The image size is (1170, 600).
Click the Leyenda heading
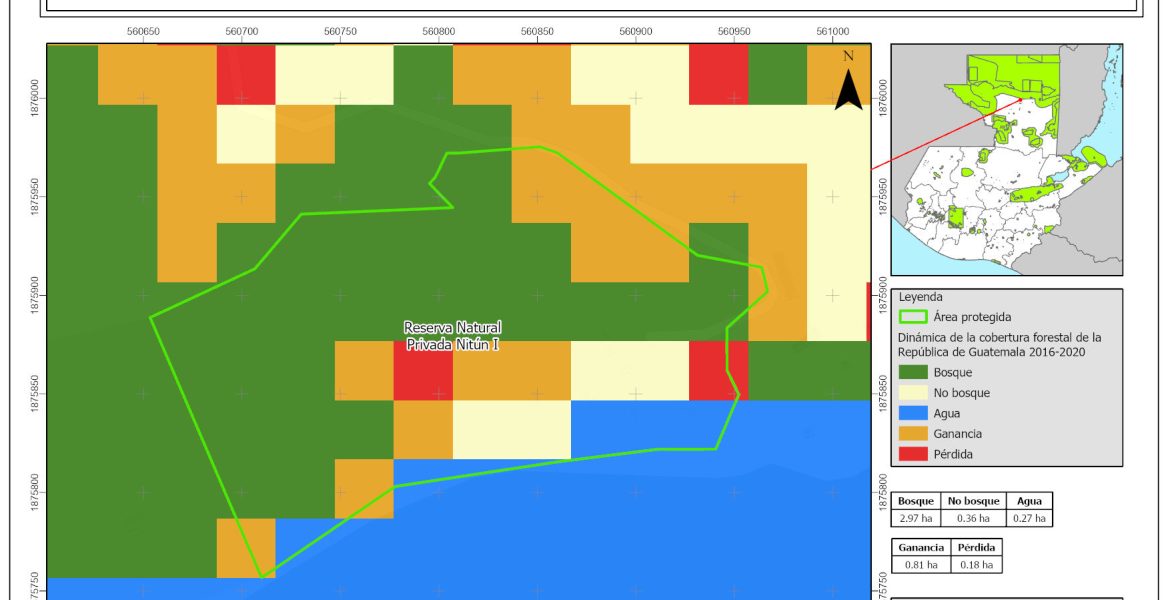[x=920, y=297]
